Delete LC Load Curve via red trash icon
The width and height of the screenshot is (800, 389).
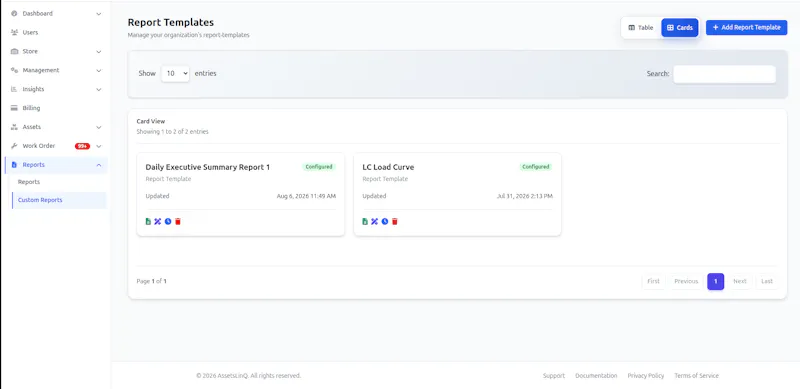coord(395,222)
